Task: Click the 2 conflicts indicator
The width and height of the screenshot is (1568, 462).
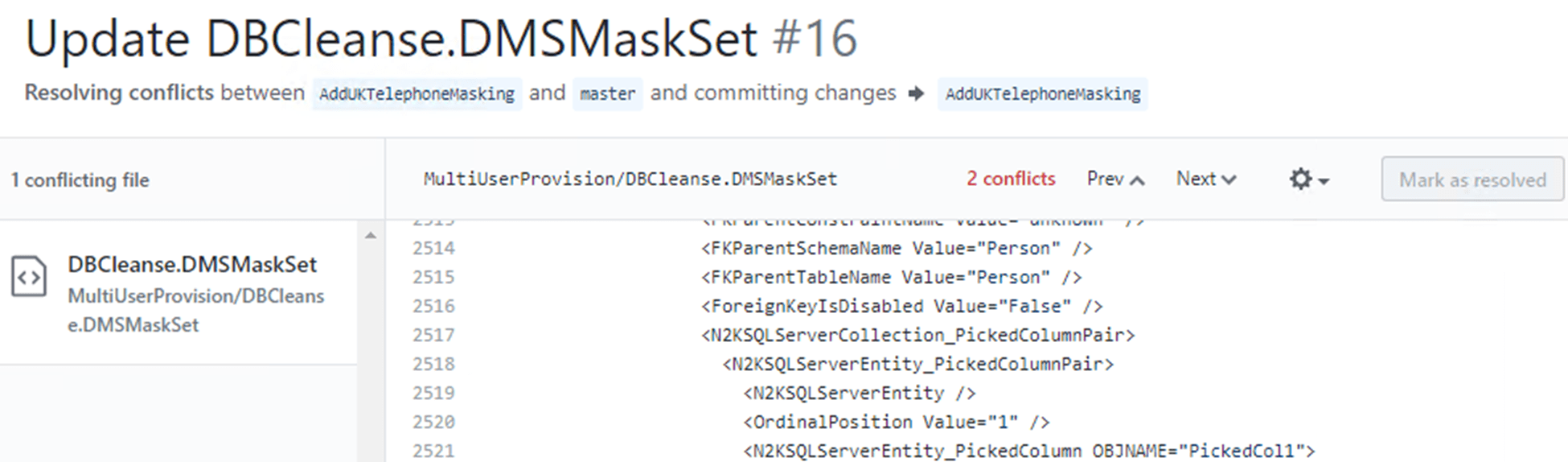Action: 1011,179
